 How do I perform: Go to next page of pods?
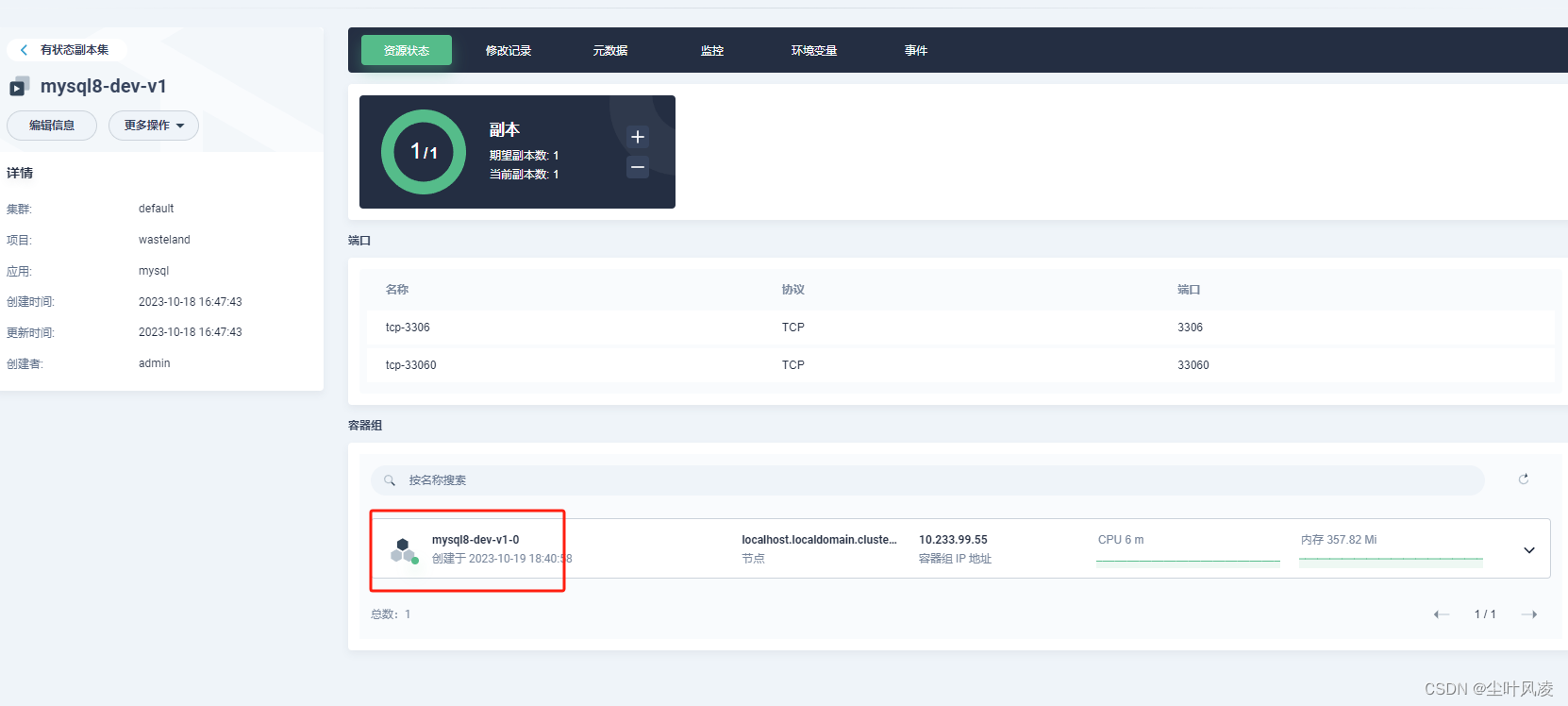(x=1529, y=614)
